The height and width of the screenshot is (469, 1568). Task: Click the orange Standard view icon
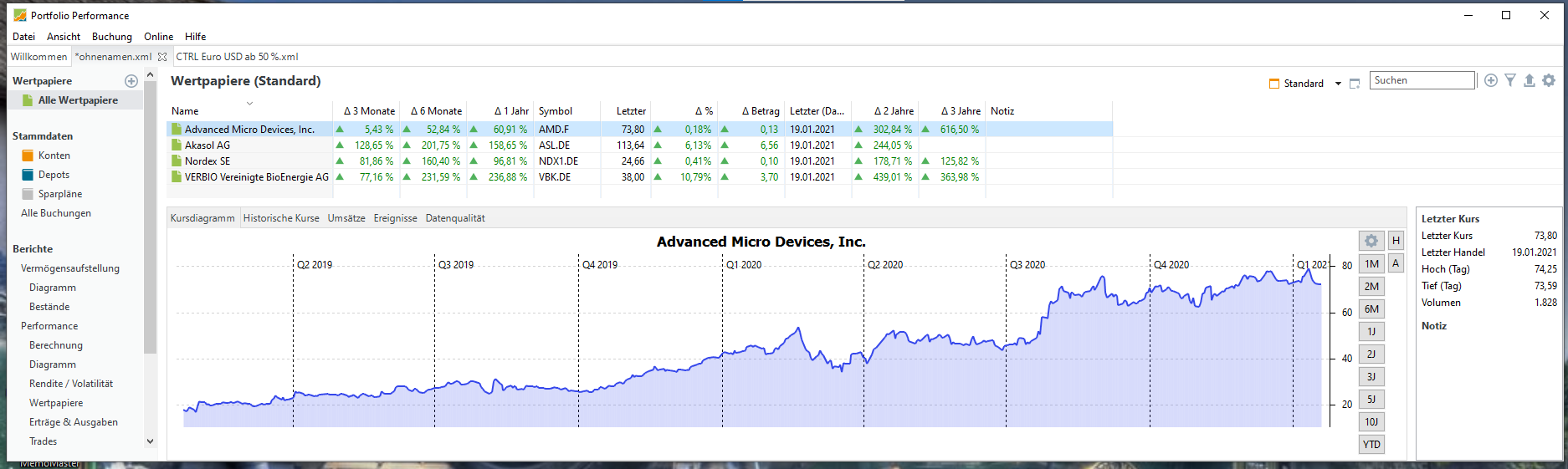(1274, 84)
